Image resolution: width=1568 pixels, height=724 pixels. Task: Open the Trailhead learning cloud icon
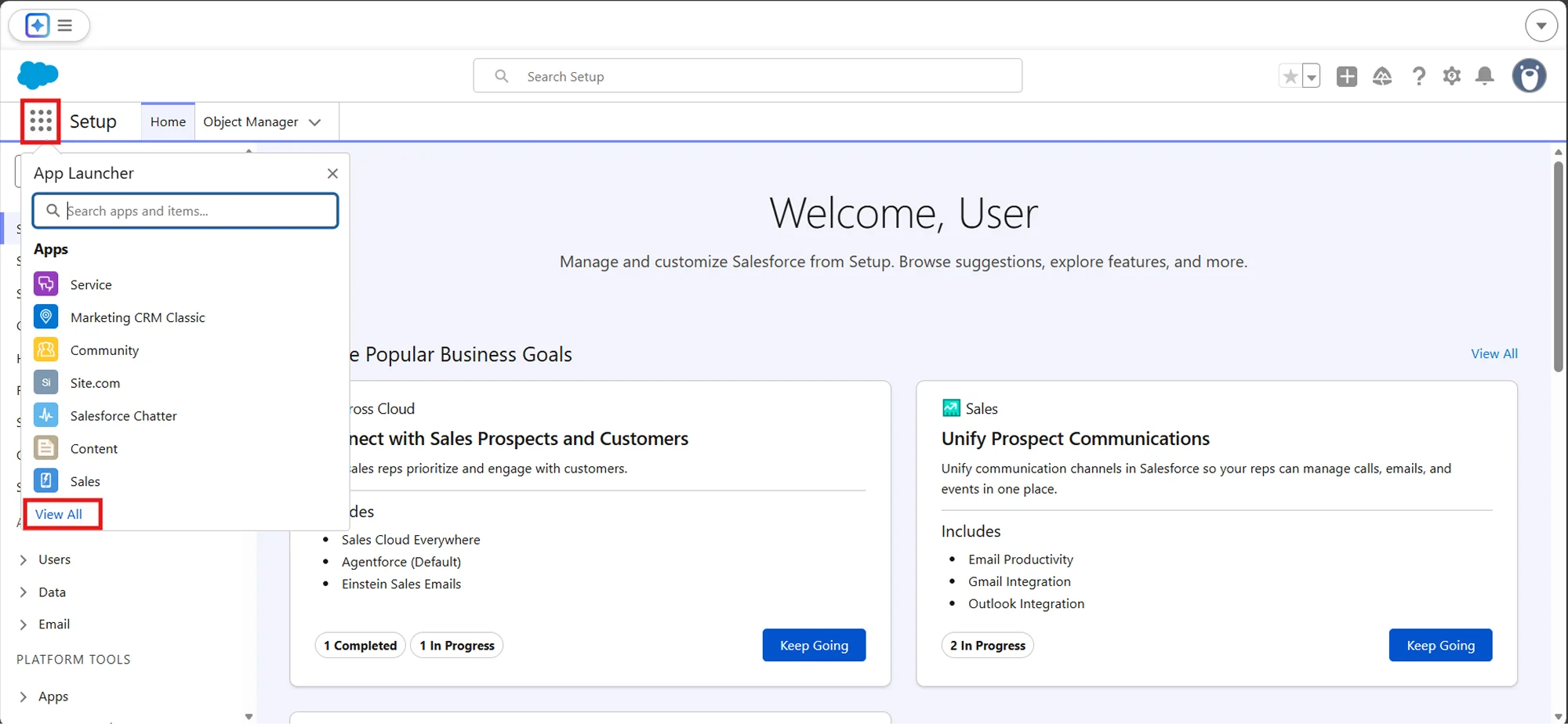(1382, 75)
